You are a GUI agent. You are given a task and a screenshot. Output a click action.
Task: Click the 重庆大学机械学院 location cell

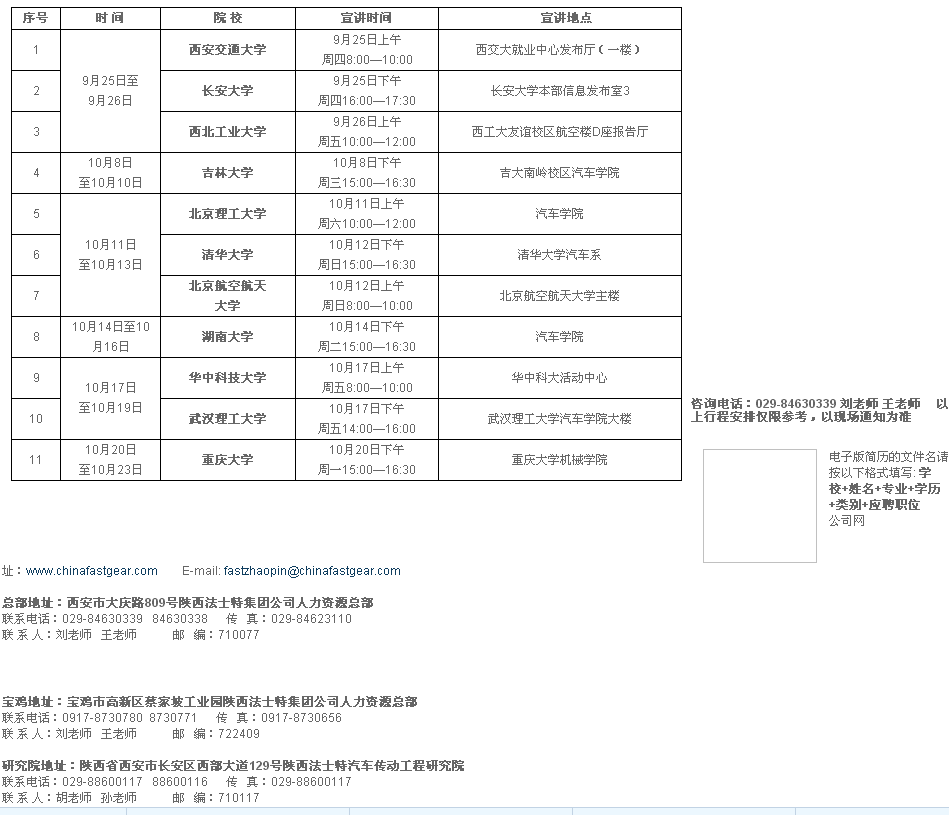click(559, 459)
